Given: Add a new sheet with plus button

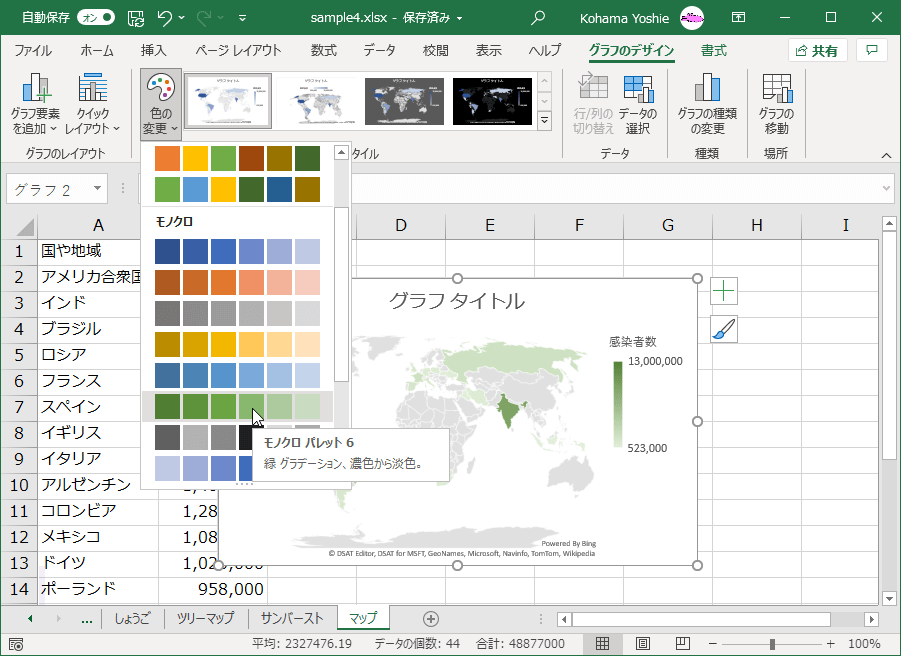Looking at the screenshot, I should pos(431,618).
